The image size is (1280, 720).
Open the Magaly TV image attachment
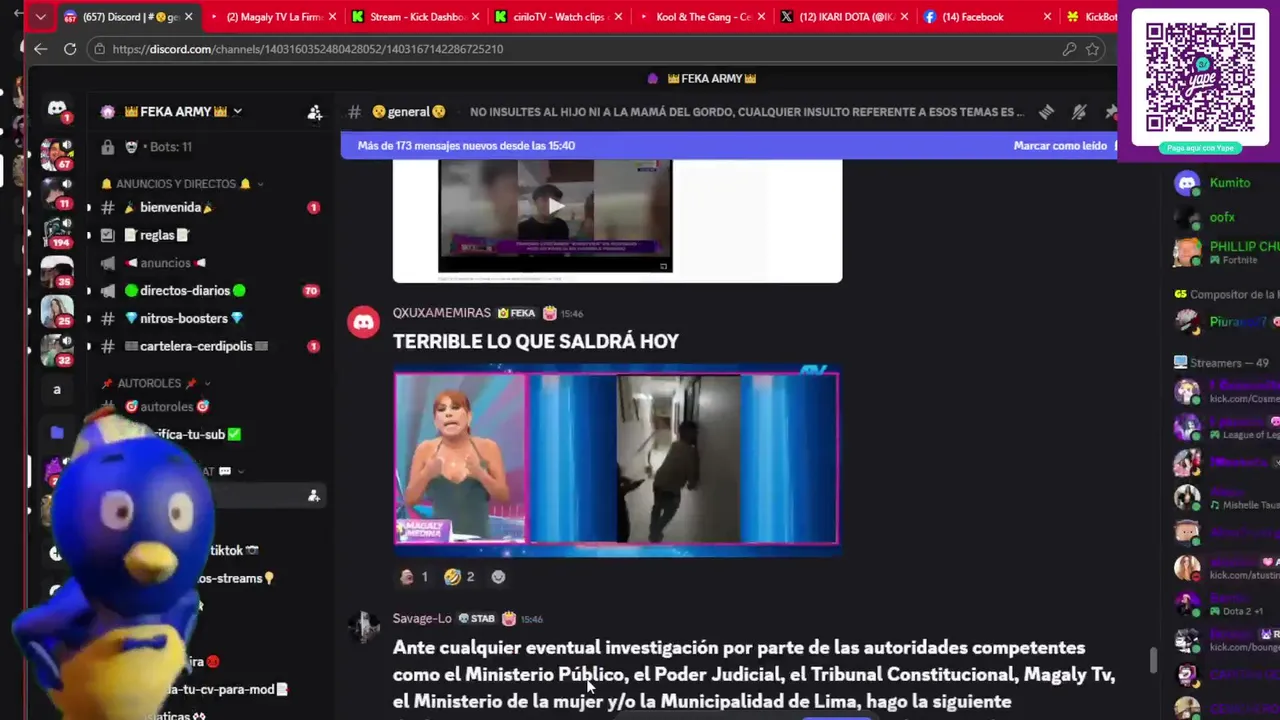tap(616, 459)
